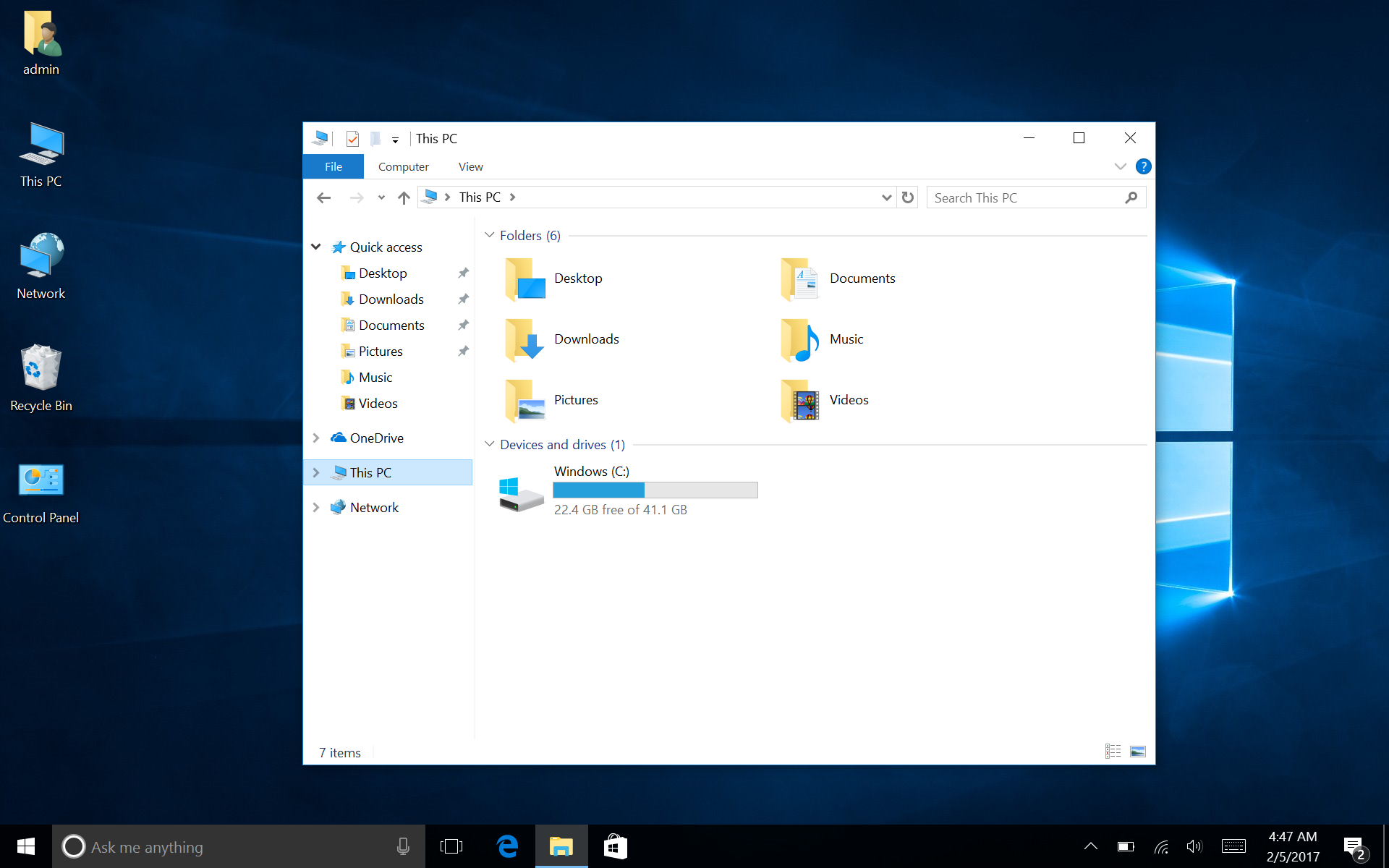Open the touch keyboard from the tray

[1233, 846]
